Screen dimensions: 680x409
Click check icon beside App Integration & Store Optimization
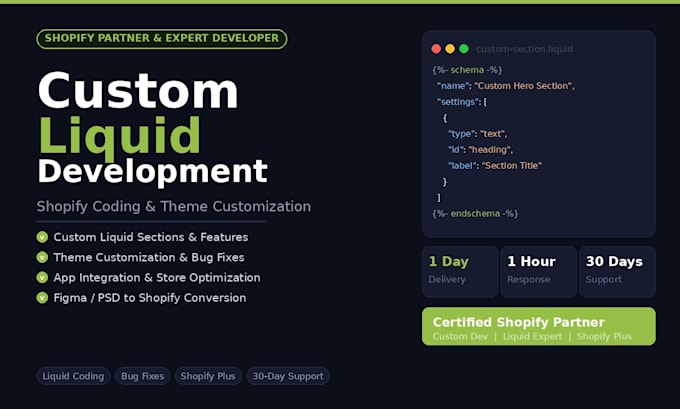click(x=42, y=278)
